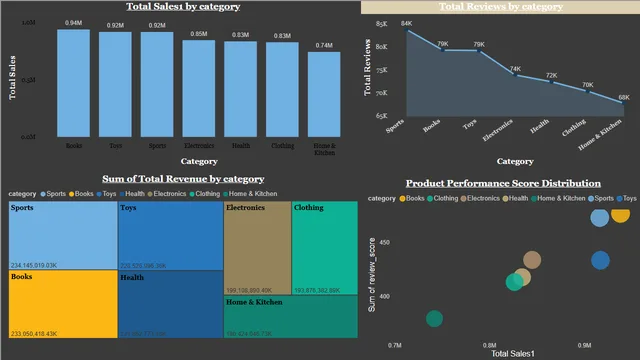The width and height of the screenshot is (640, 360).
Task: Select the 84K Sports point on reviews line
Action: (406, 29)
